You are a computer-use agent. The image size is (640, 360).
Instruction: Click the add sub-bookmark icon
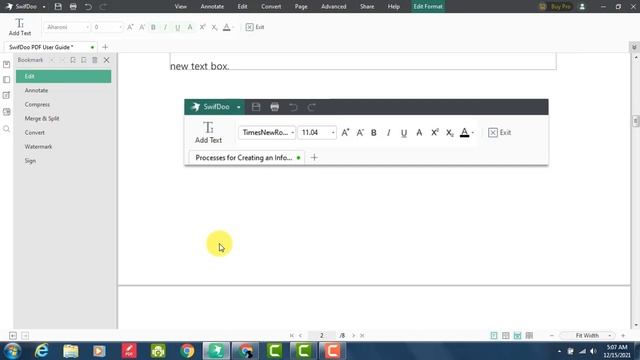(x=84, y=60)
